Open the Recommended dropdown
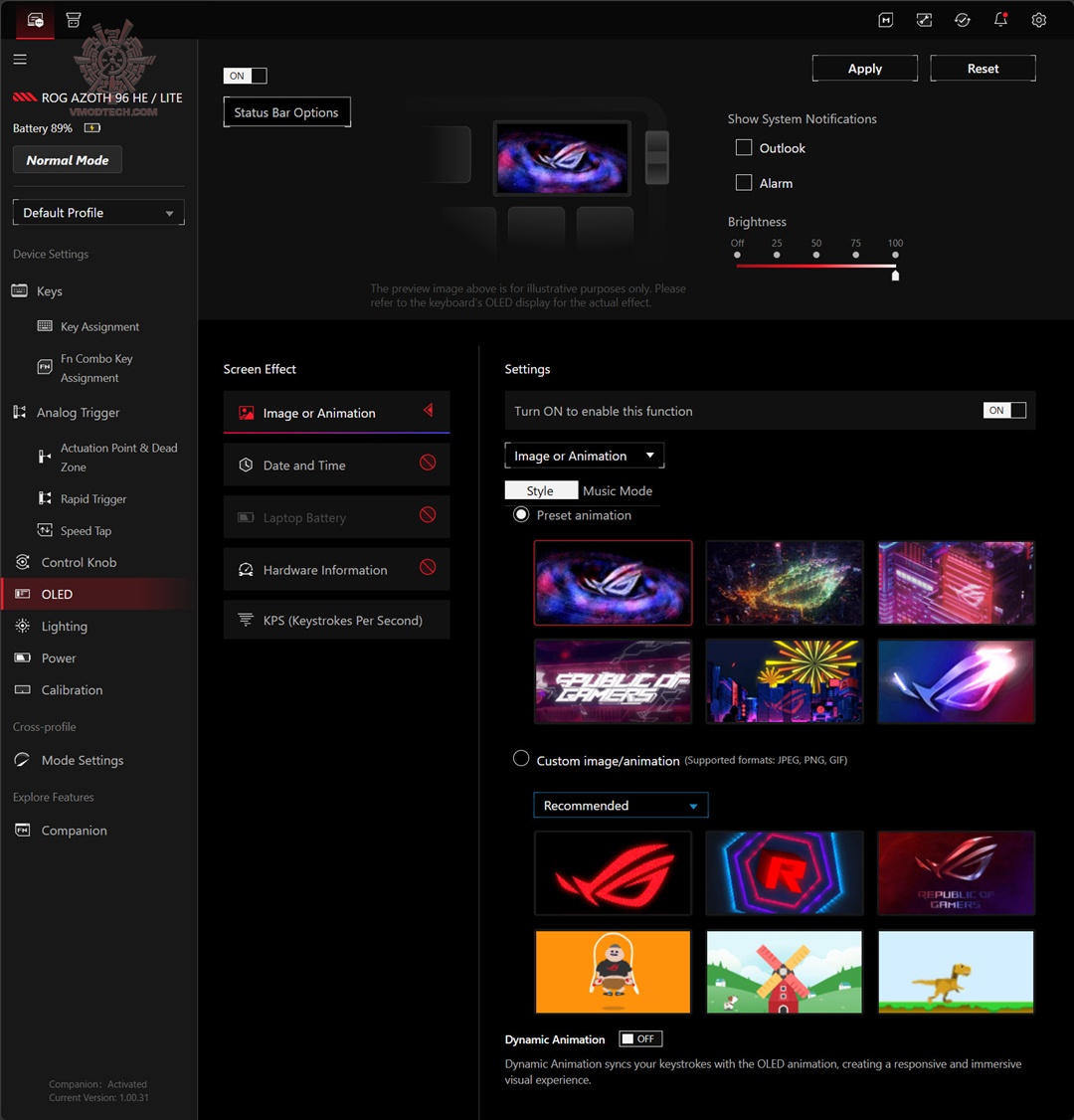 (x=621, y=805)
